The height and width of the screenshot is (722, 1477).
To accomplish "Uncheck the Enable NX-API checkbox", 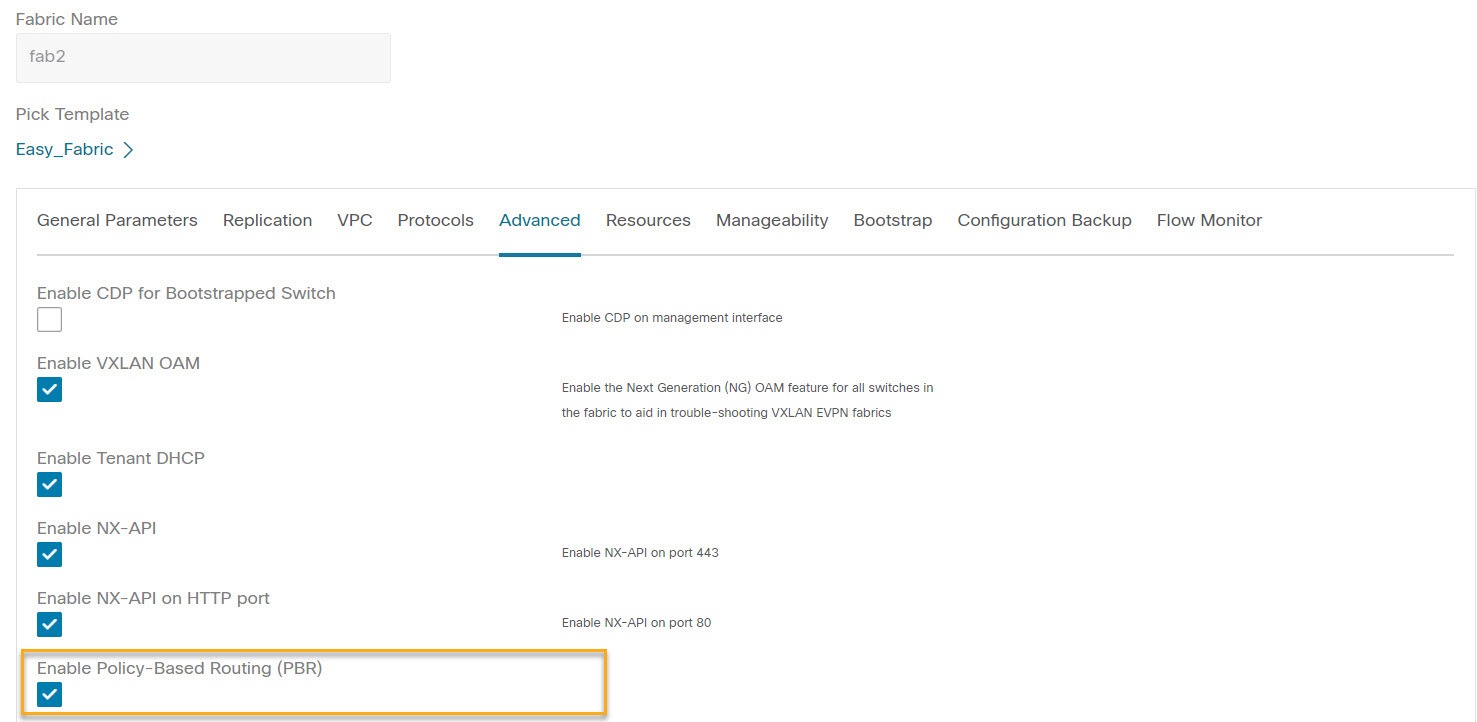I will (49, 555).
